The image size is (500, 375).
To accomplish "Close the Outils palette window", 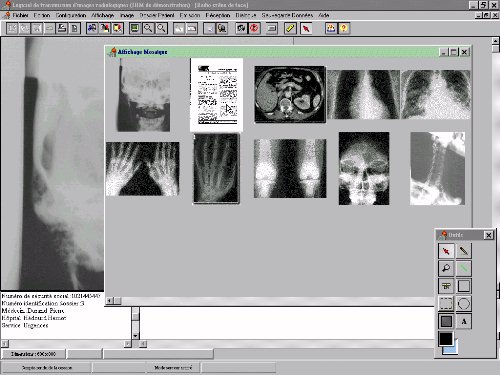I will click(488, 235).
